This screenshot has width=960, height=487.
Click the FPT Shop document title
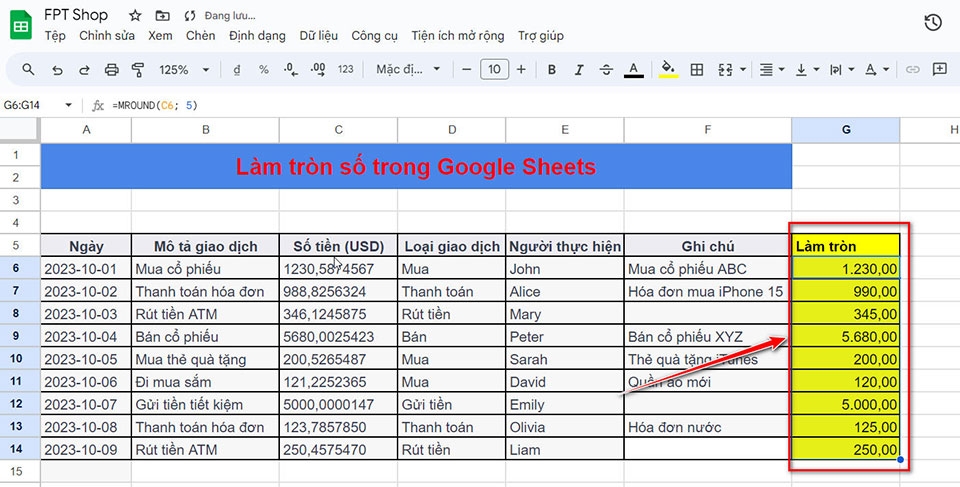point(76,15)
